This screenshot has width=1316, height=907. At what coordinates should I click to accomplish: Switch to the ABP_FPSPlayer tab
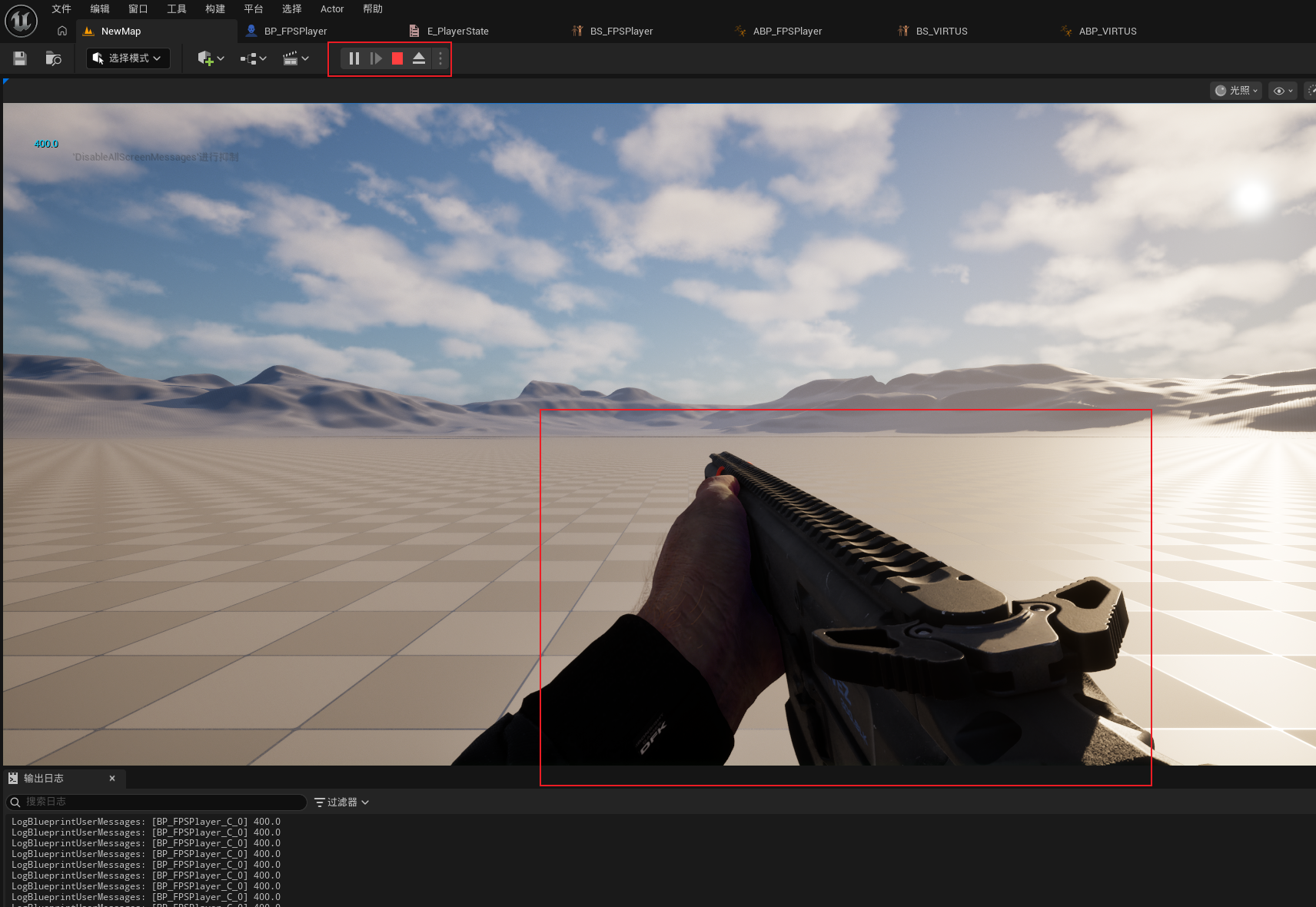pyautogui.click(x=787, y=32)
